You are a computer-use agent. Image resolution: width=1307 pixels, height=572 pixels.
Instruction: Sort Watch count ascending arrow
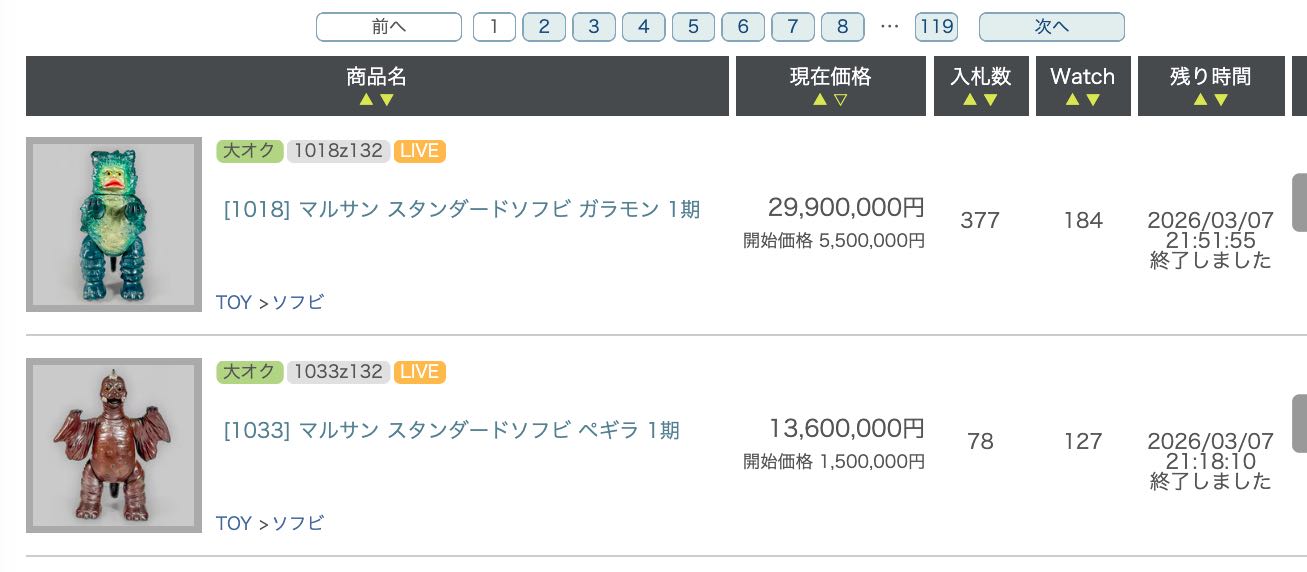(1072, 100)
